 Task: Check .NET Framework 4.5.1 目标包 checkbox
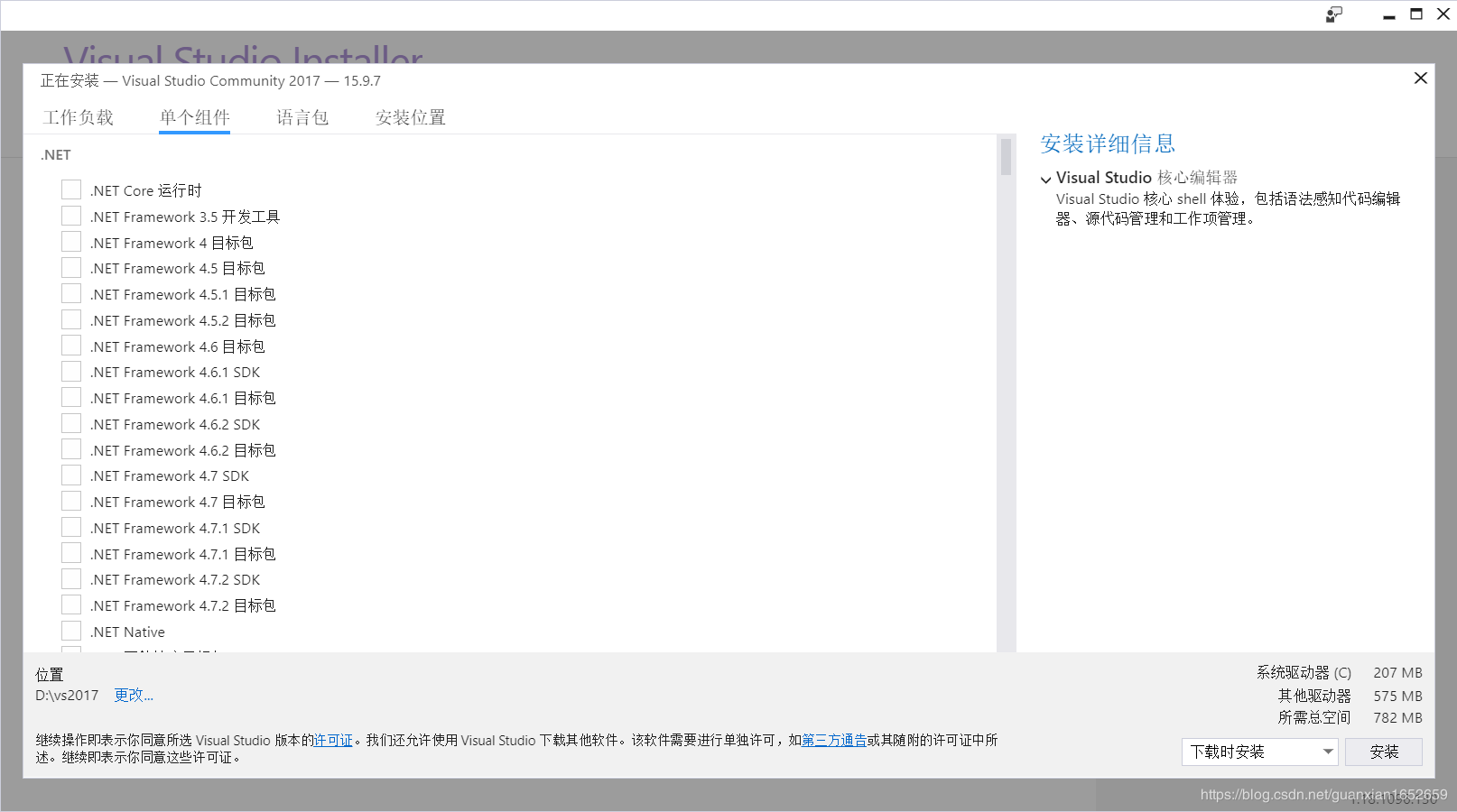coord(71,293)
